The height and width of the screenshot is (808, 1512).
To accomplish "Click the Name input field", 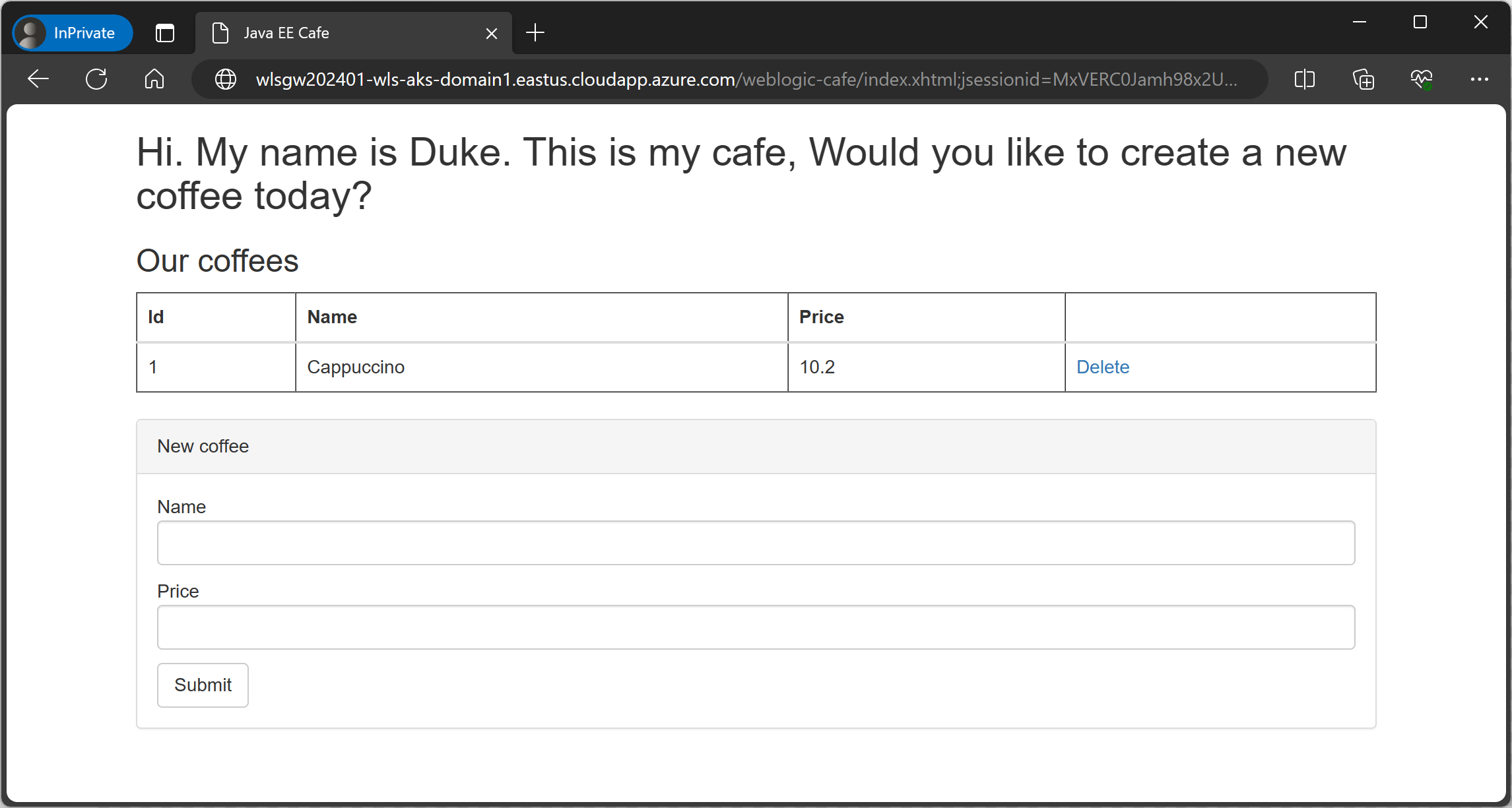I will coord(755,542).
